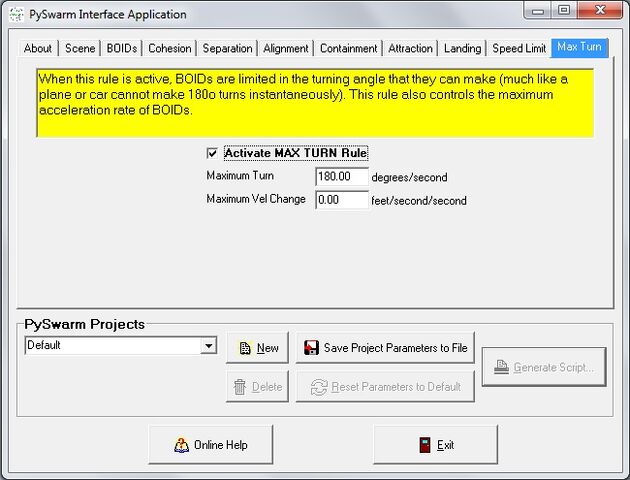Screen dimensions: 630x480
Task: Click the 'PySwarm Projects' group label
Action: [x=84, y=324]
